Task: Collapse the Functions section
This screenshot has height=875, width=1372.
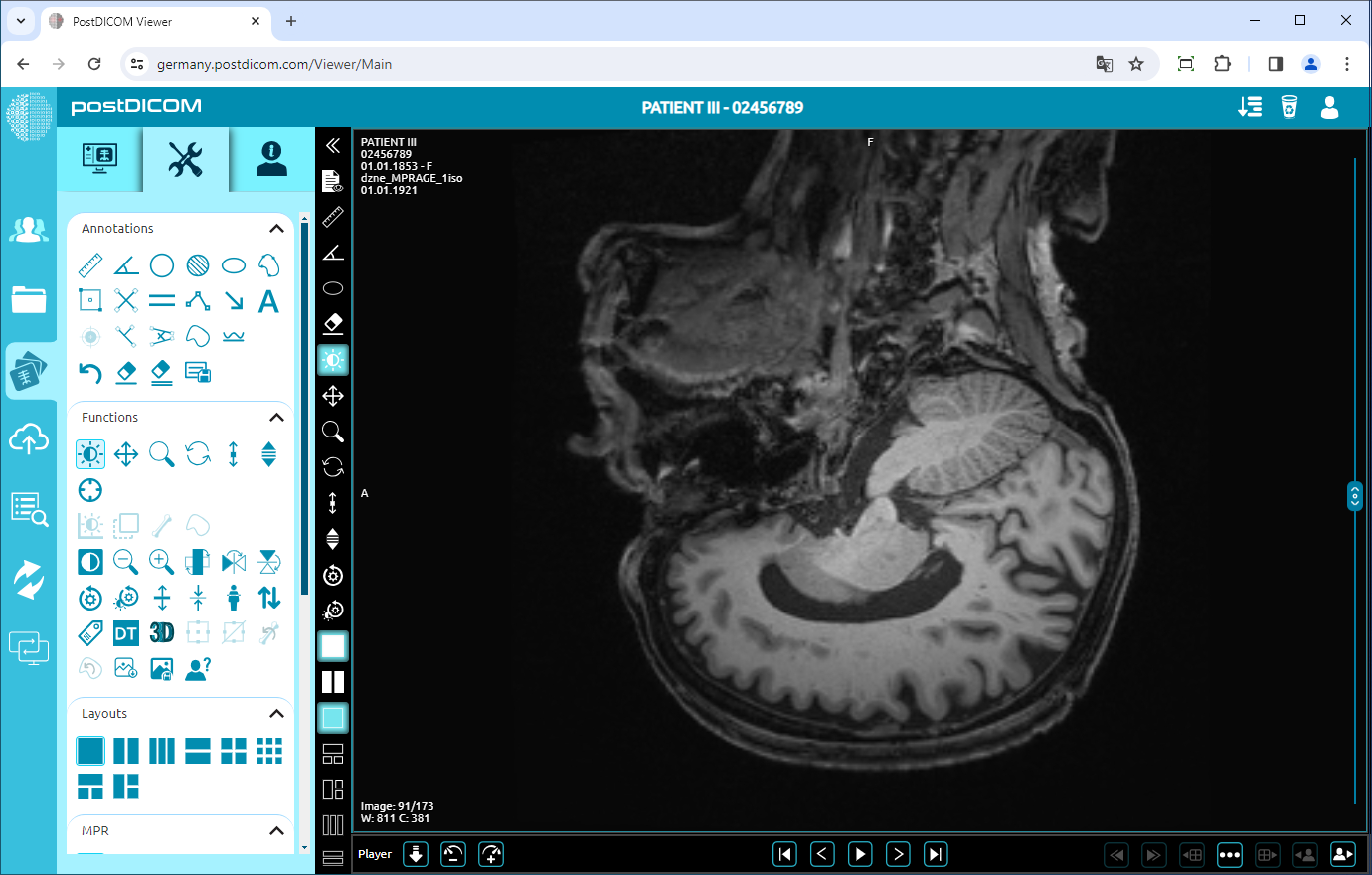Action: point(276,417)
